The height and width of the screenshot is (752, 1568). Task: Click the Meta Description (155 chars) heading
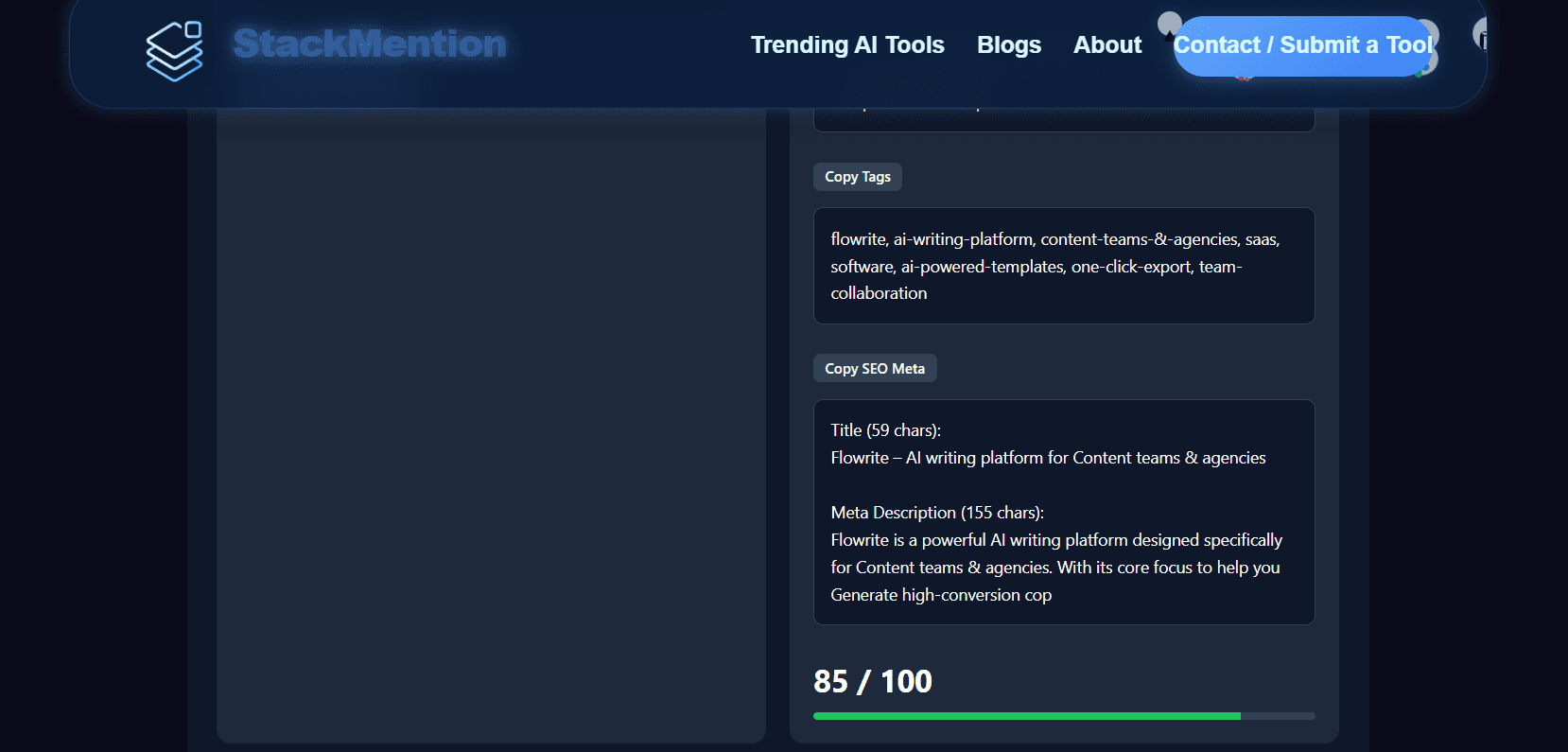tap(937, 513)
